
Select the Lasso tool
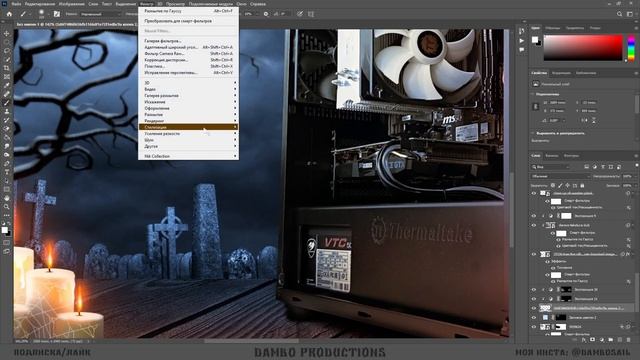coord(7,51)
